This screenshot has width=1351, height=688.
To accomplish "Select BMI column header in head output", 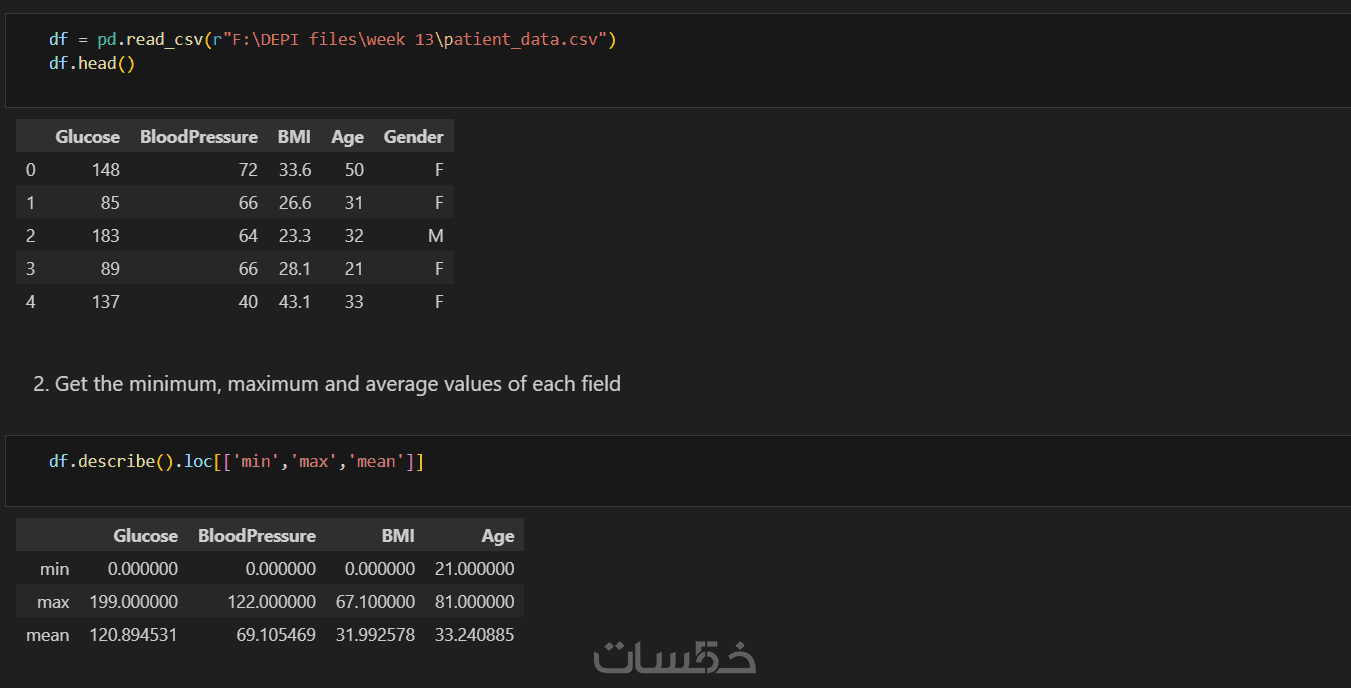I will pyautogui.click(x=294, y=137).
